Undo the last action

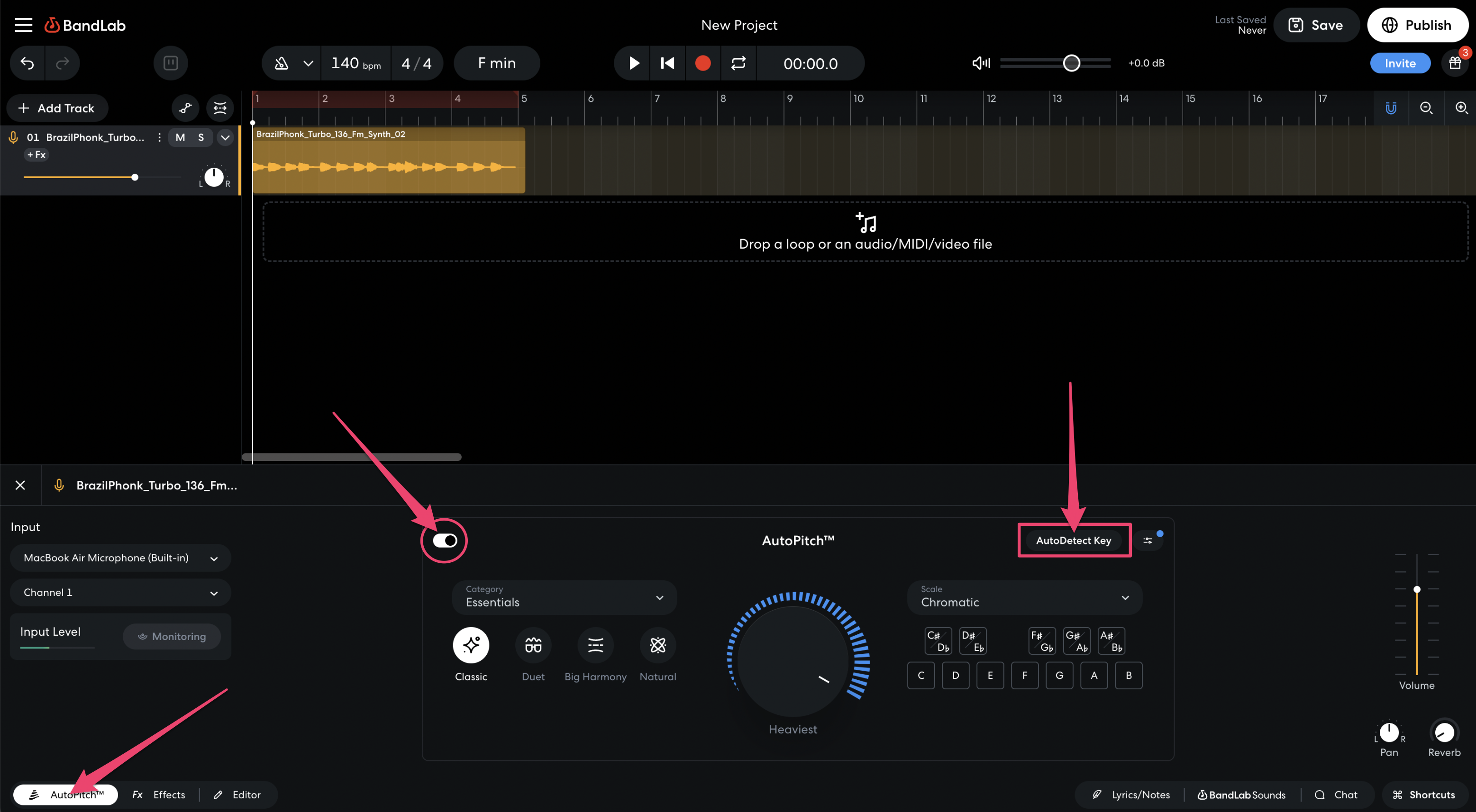point(27,63)
